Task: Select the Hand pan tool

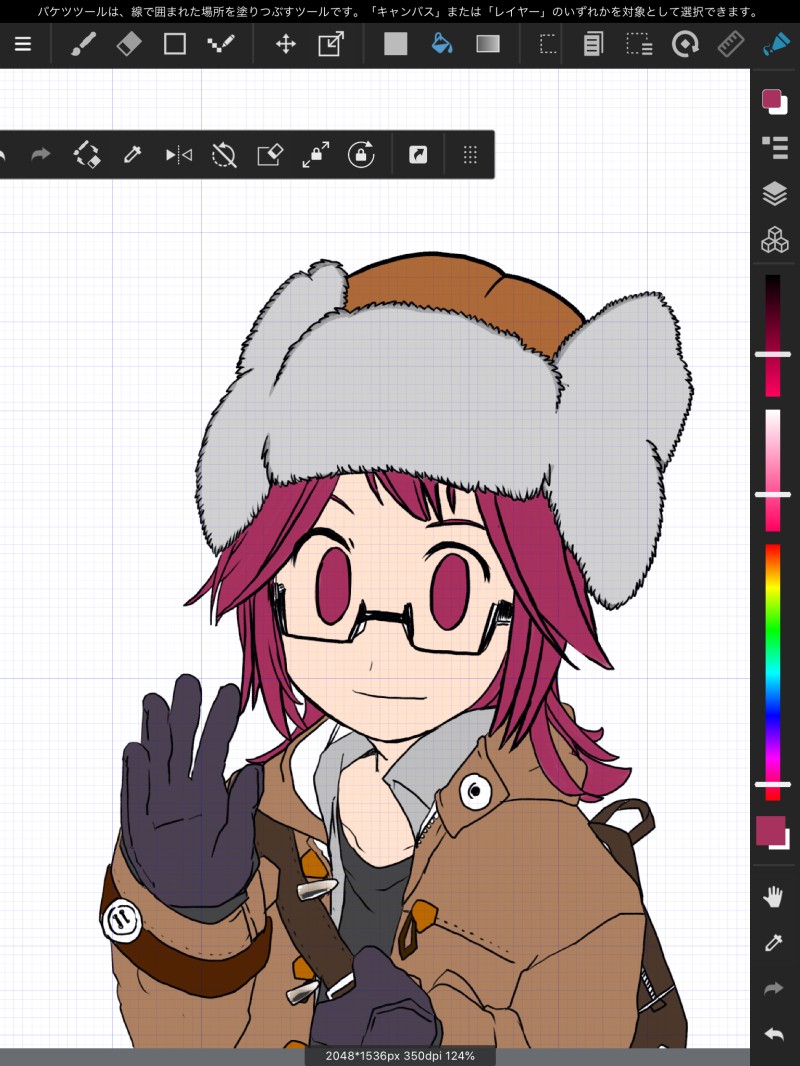Action: [x=773, y=897]
